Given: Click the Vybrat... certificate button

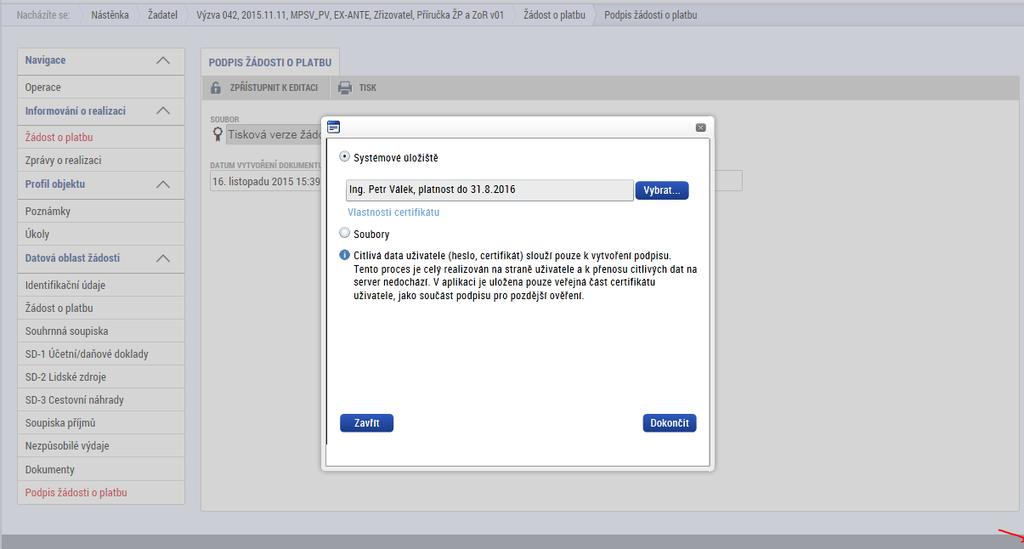Looking at the screenshot, I should pos(662,190).
